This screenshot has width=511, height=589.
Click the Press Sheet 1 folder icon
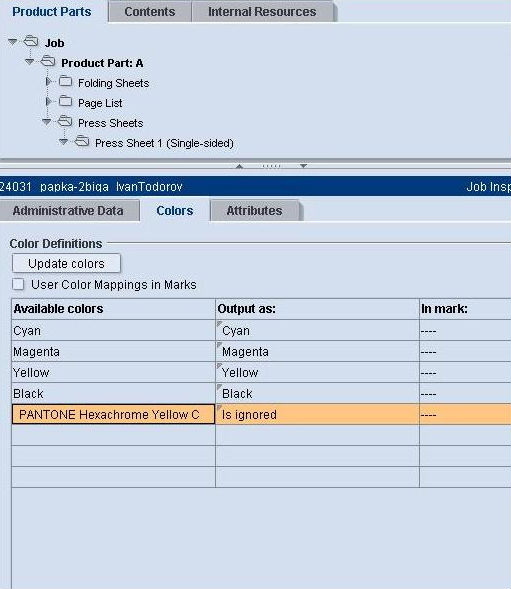[x=82, y=142]
